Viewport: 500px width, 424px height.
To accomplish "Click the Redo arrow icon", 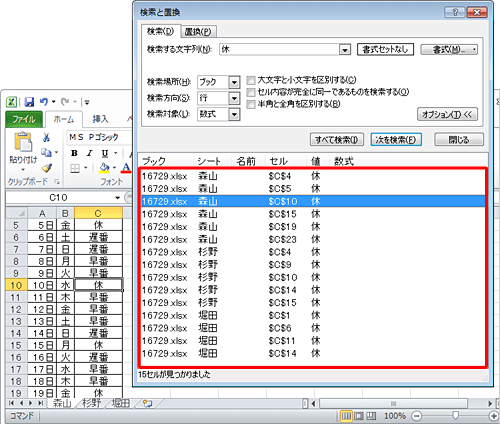I will [65, 102].
